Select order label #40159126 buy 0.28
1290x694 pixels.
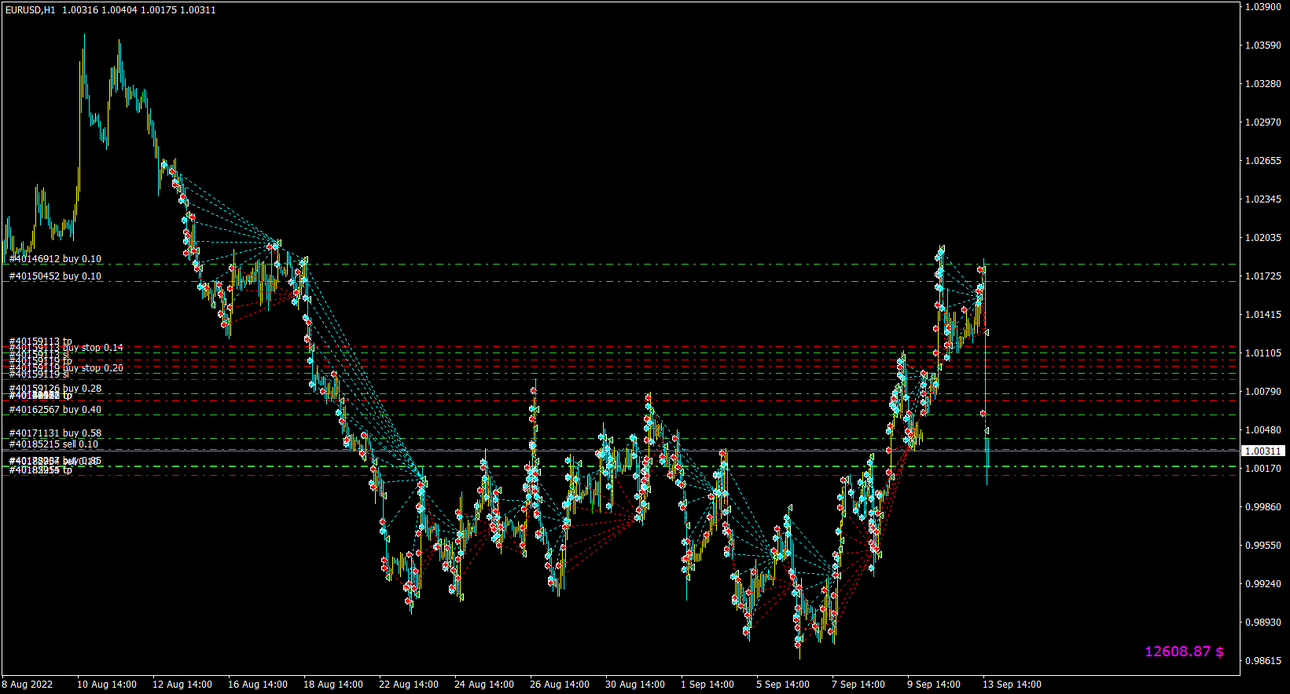coord(55,388)
